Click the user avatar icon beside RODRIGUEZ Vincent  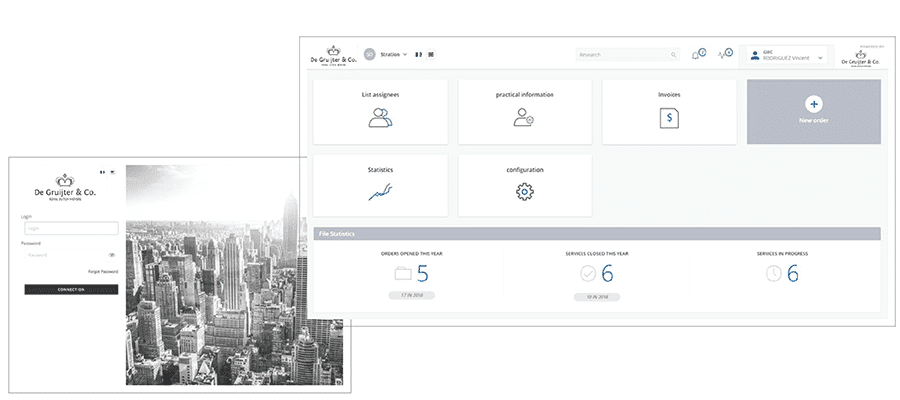(x=755, y=55)
